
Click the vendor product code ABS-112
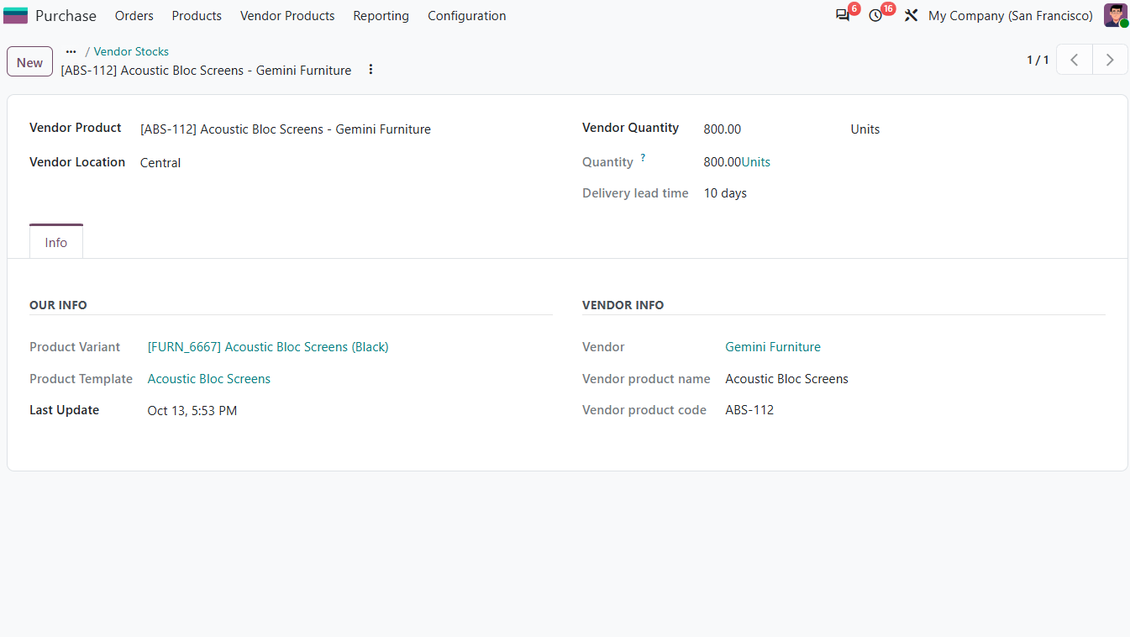(x=749, y=410)
